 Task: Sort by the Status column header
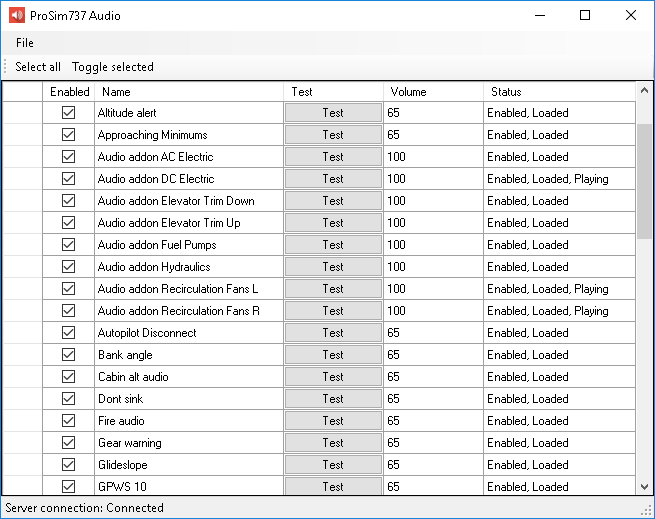(559, 92)
